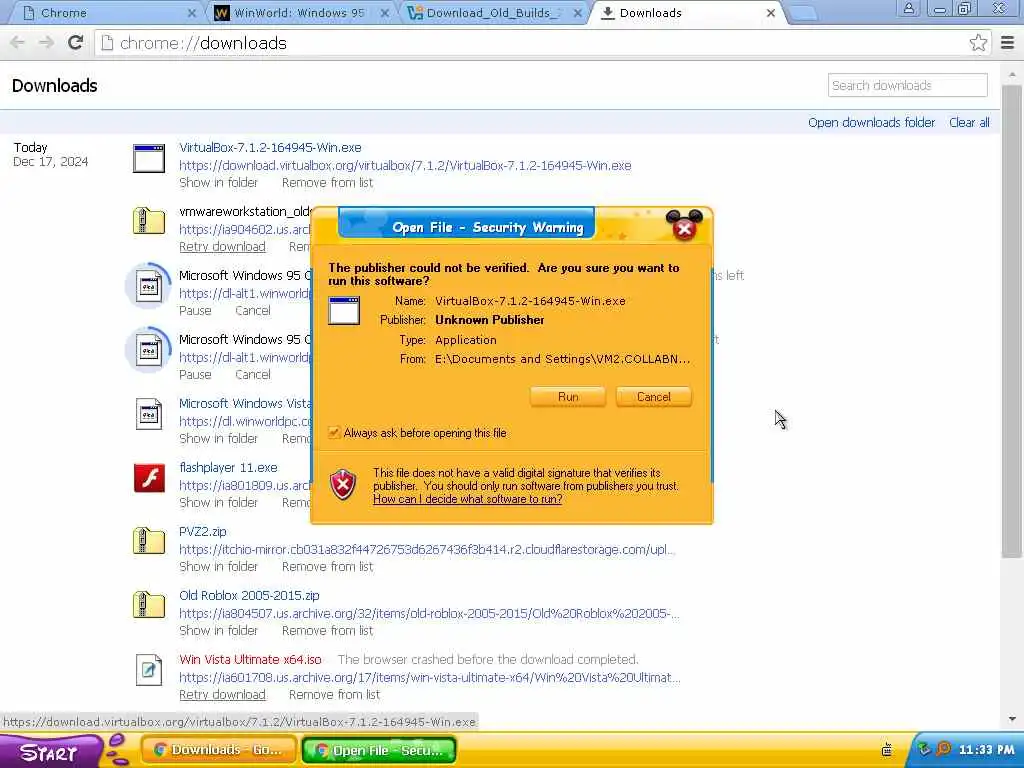Screen dimensions: 1024x768
Task: Click the taskbar clock showing 11:33 PM
Action: [x=987, y=750]
